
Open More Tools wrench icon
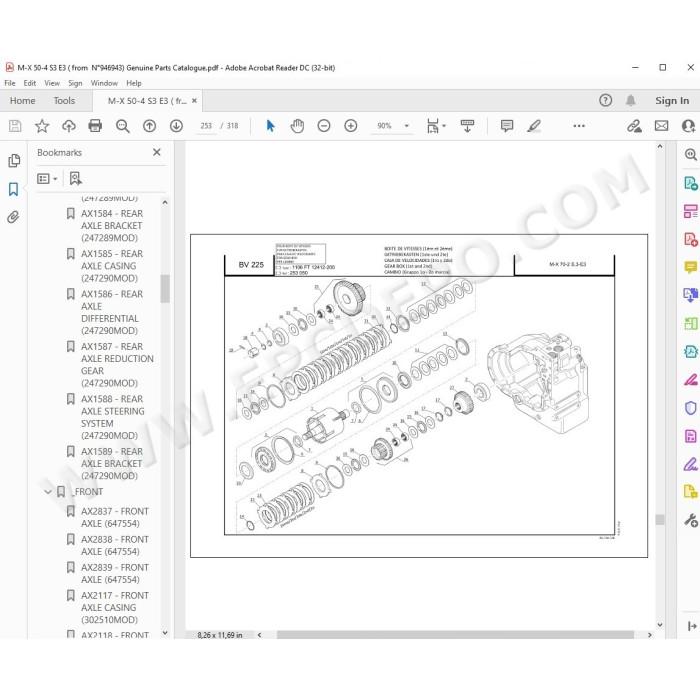pyautogui.click(x=691, y=520)
